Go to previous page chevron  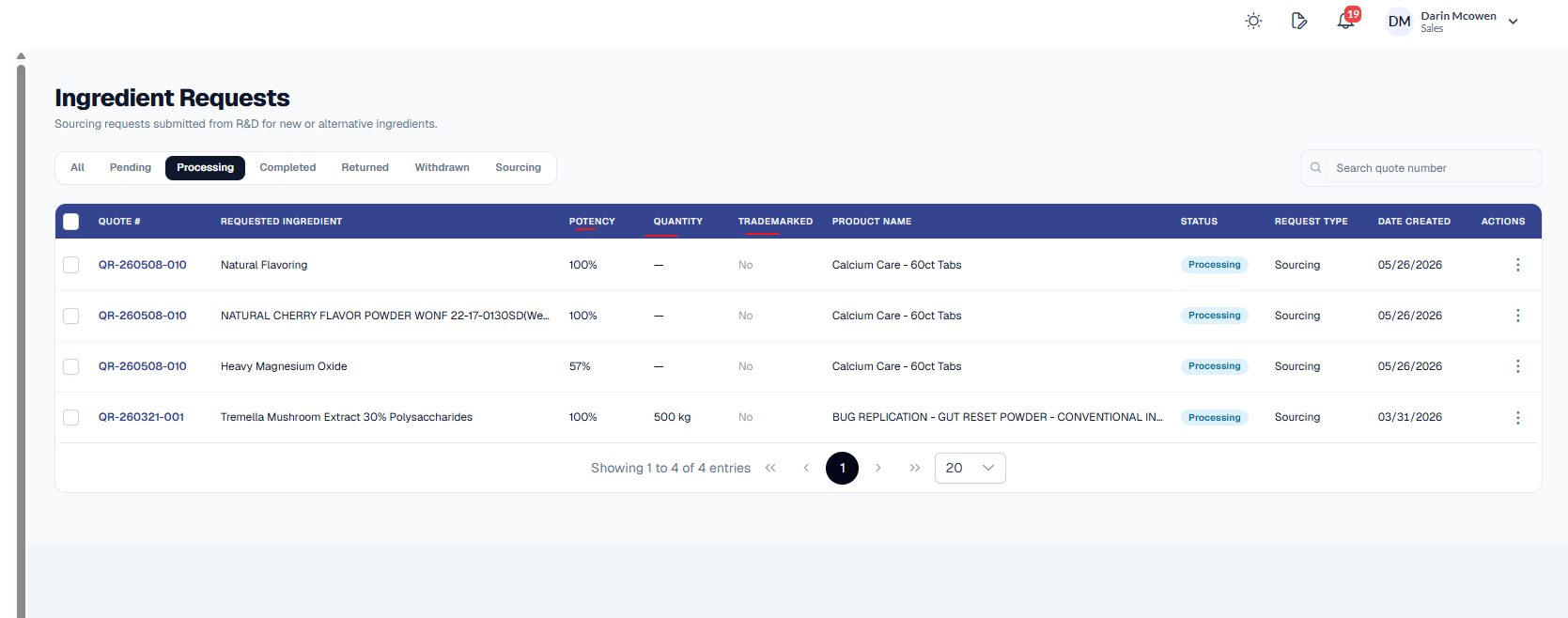(806, 468)
